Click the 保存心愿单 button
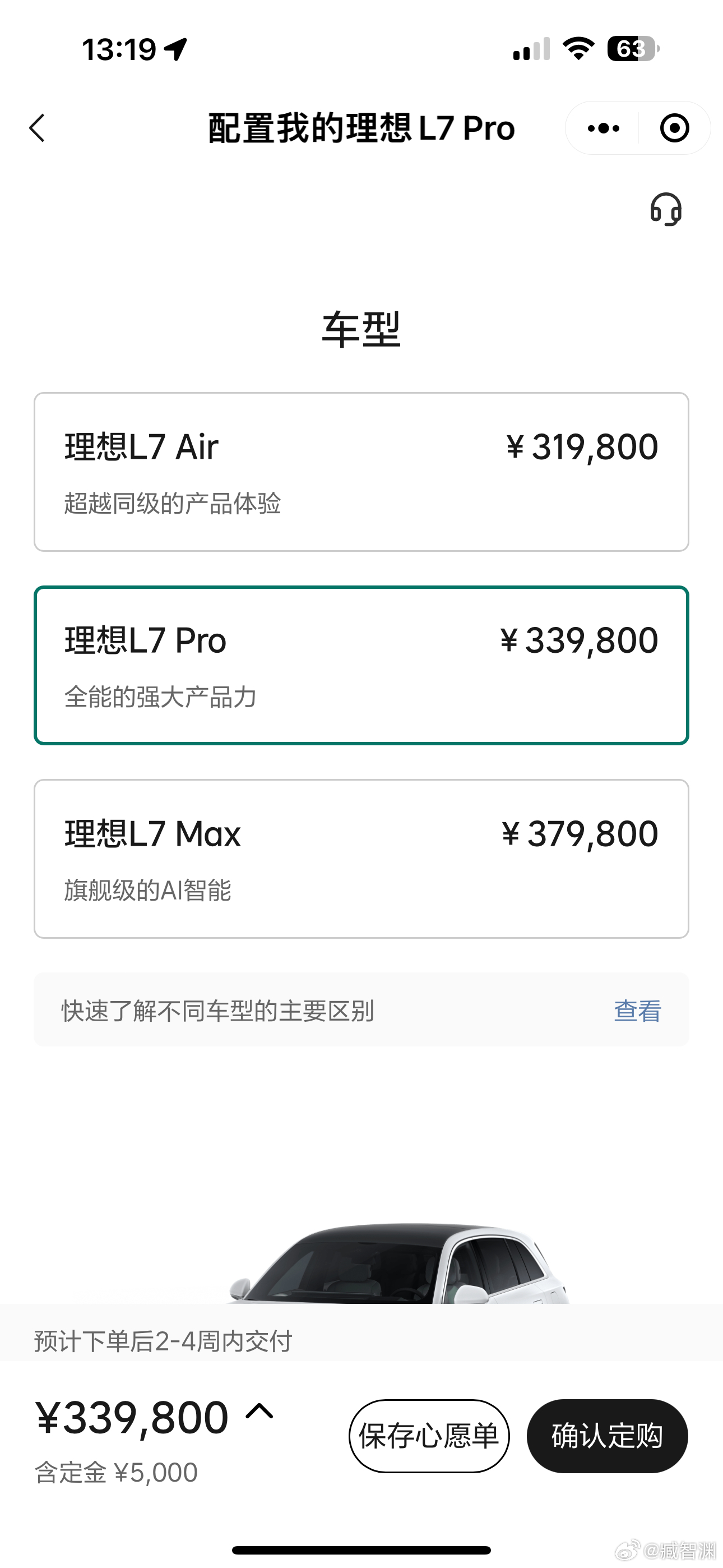 (x=429, y=1436)
